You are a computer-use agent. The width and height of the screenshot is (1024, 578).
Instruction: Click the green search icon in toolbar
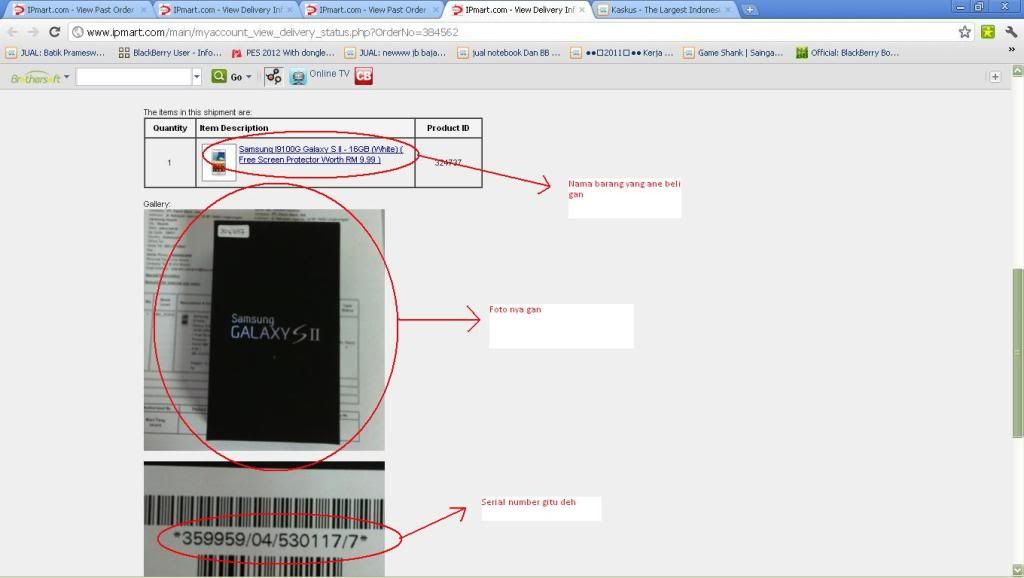[x=219, y=76]
